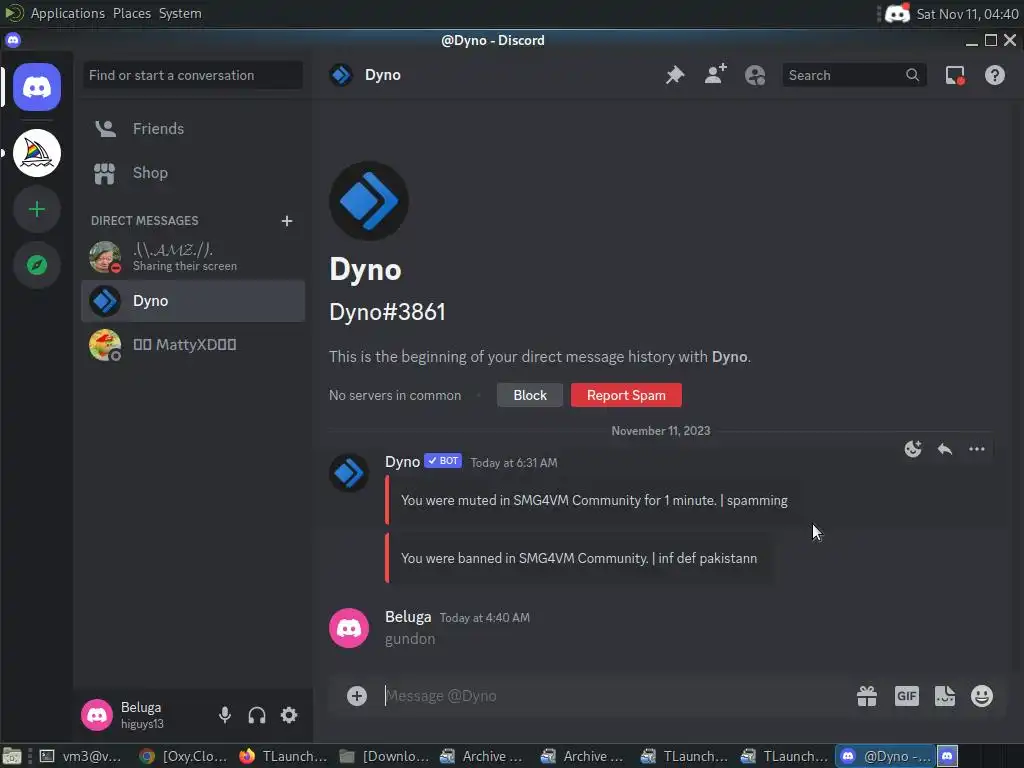This screenshot has height=768, width=1024.
Task: Click Beluga username in message
Action: [408, 616]
